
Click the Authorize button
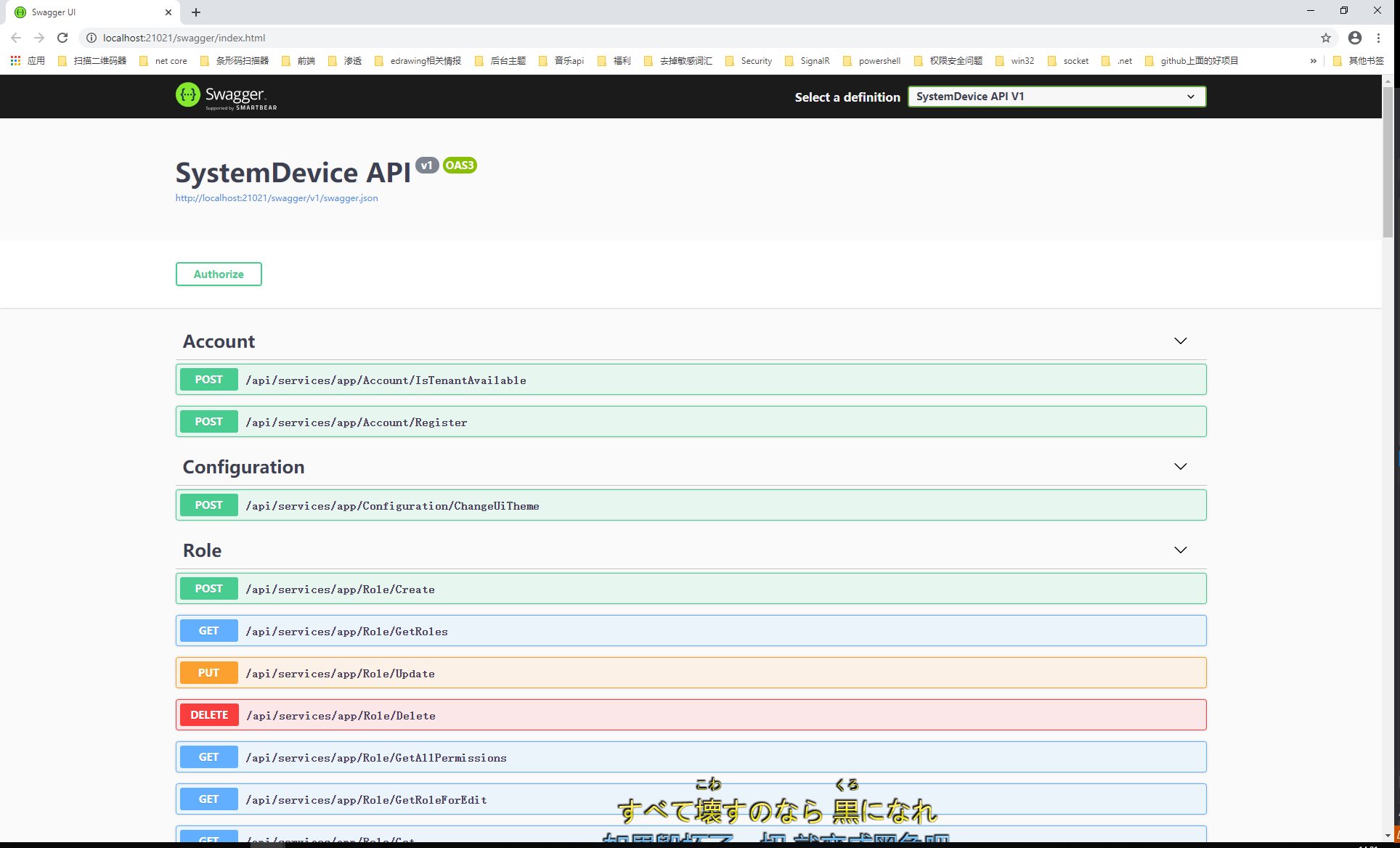tap(219, 274)
